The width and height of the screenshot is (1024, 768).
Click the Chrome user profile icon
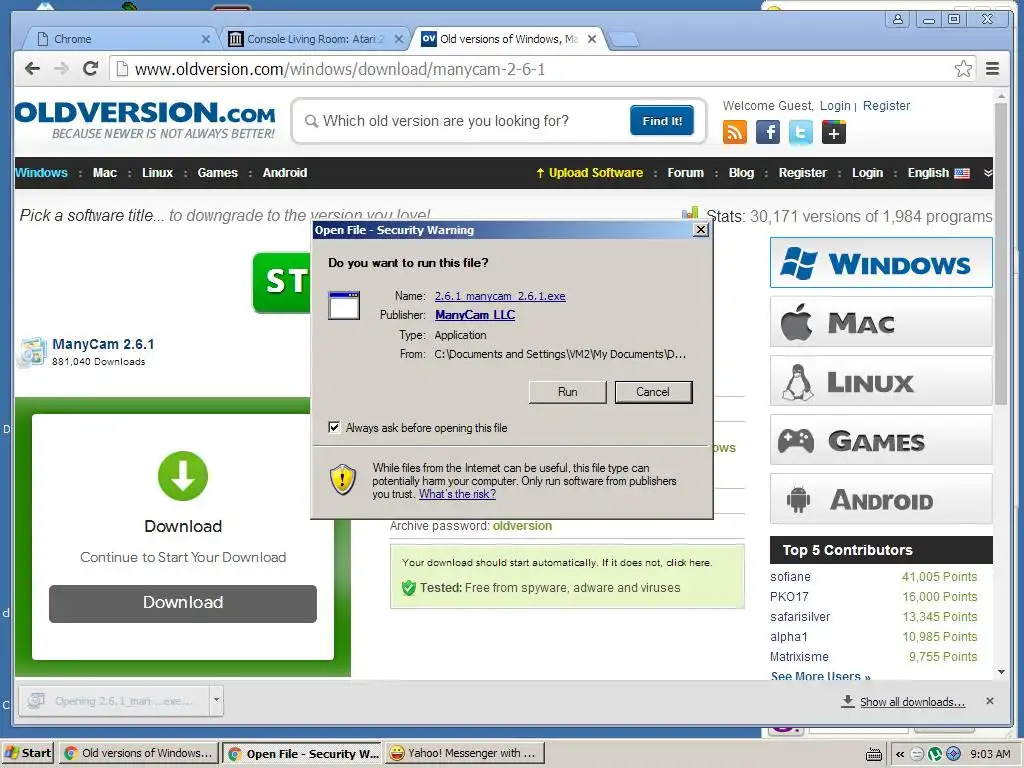pyautogui.click(x=898, y=19)
